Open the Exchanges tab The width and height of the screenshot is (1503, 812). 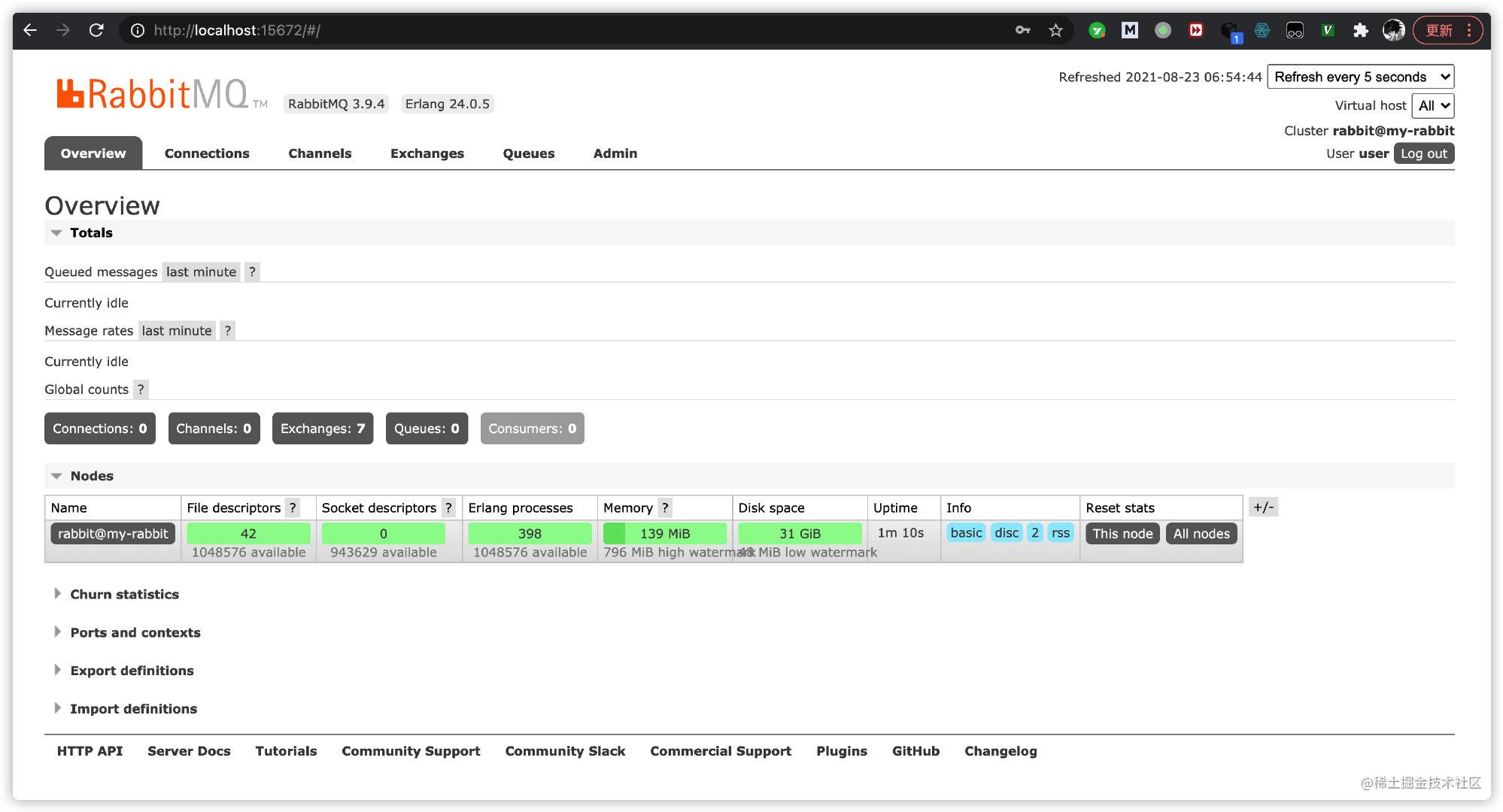click(427, 153)
